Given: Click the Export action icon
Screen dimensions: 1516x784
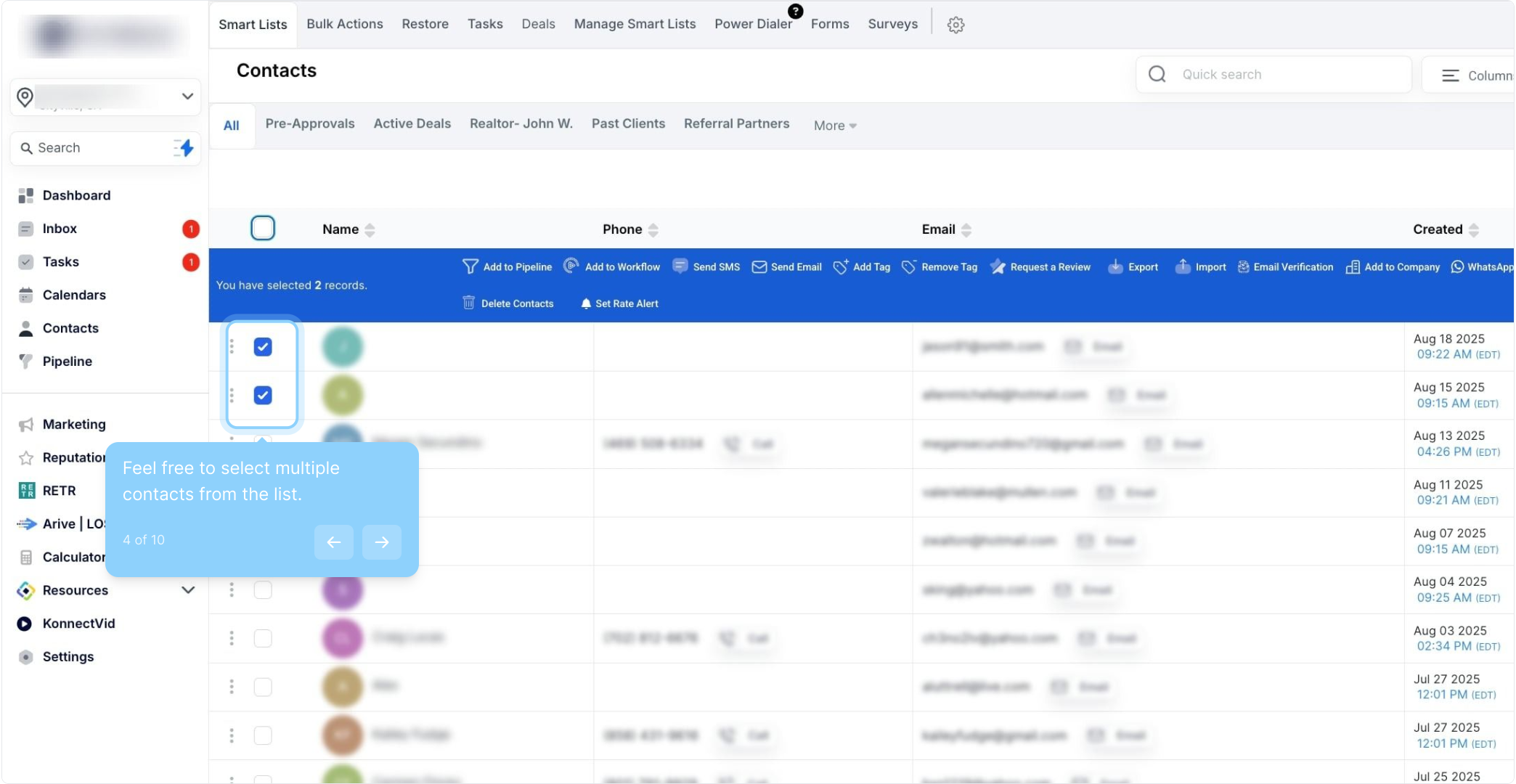Looking at the screenshot, I should 1115,266.
